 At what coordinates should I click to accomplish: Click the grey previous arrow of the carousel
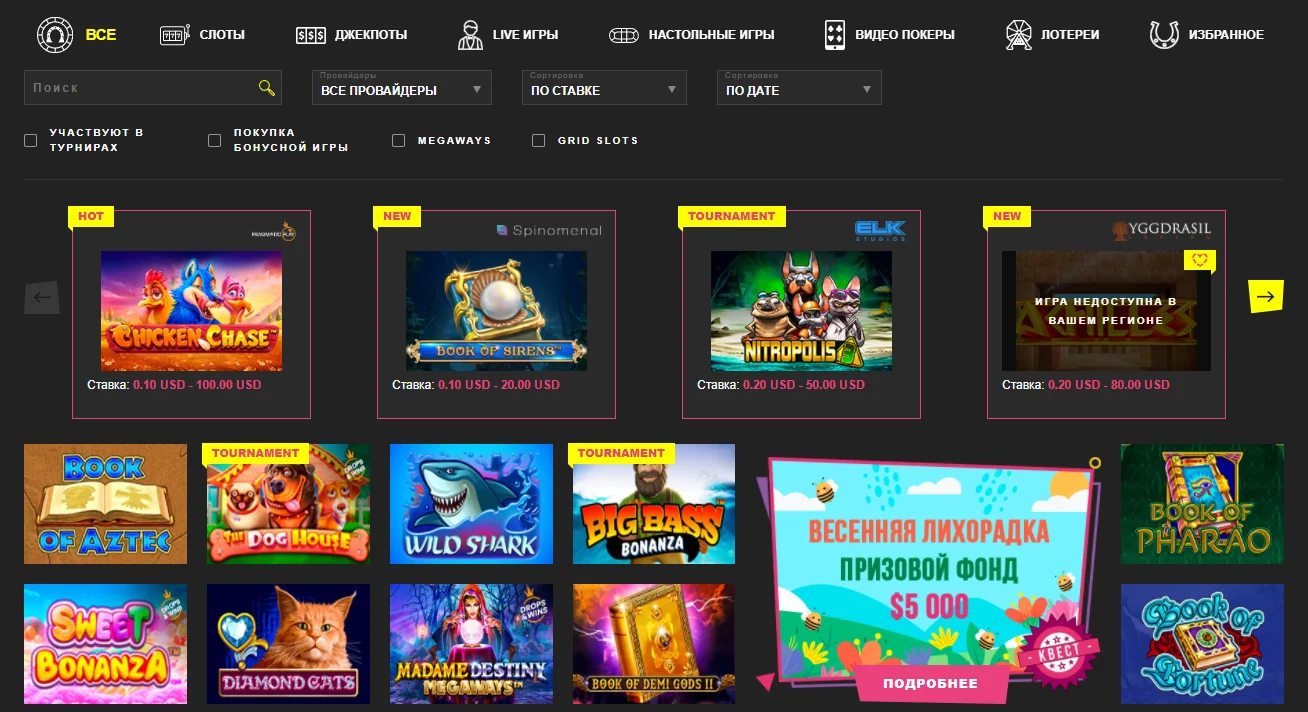click(42, 297)
